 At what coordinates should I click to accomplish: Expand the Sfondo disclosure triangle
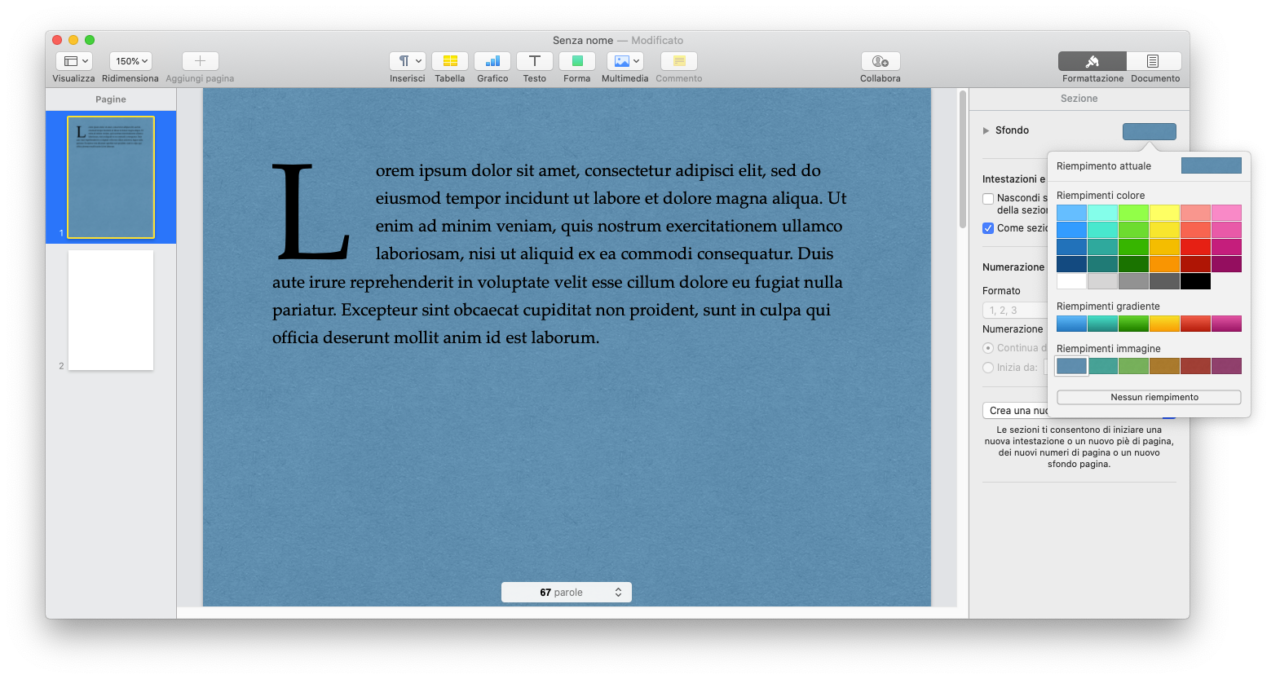pyautogui.click(x=986, y=131)
